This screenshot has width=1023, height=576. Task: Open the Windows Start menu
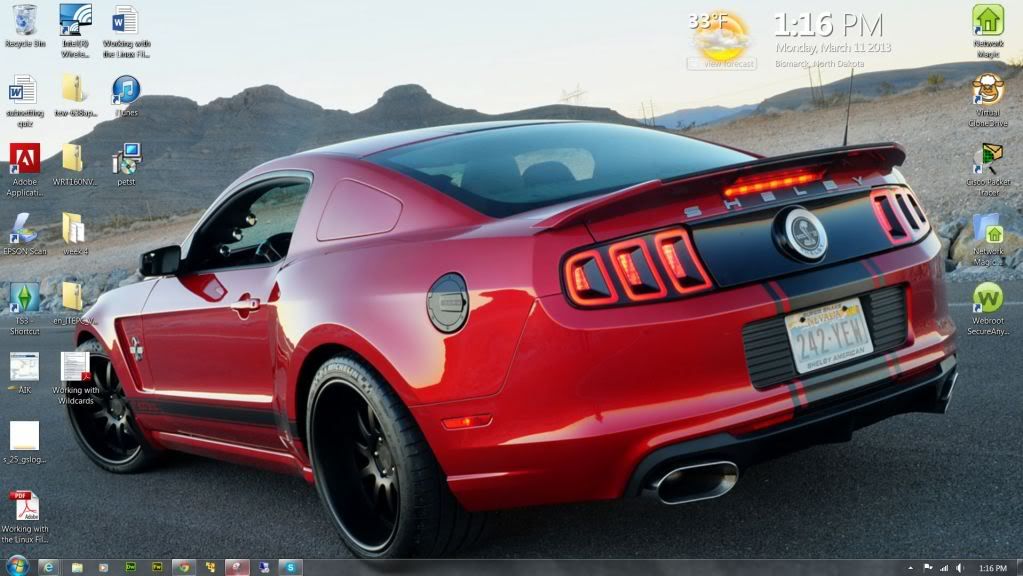(16, 566)
